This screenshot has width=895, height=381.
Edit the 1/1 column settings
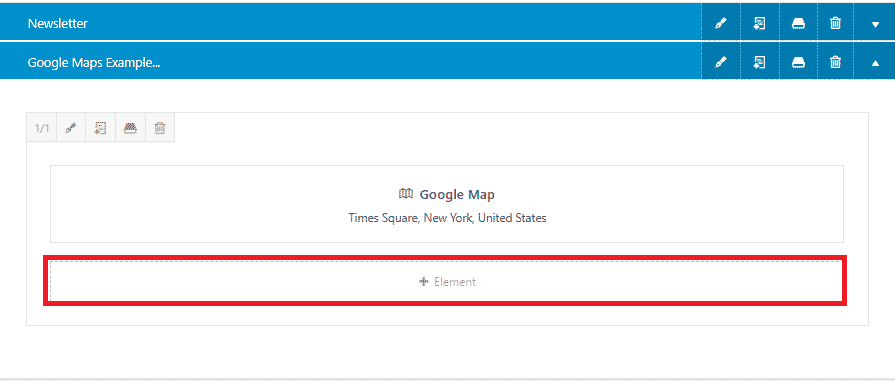[71, 128]
